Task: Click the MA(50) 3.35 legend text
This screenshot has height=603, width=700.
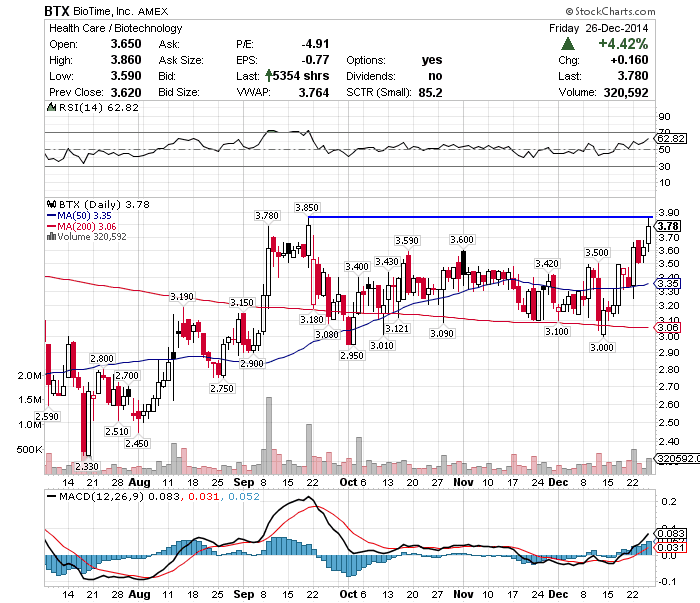Action: (x=84, y=216)
